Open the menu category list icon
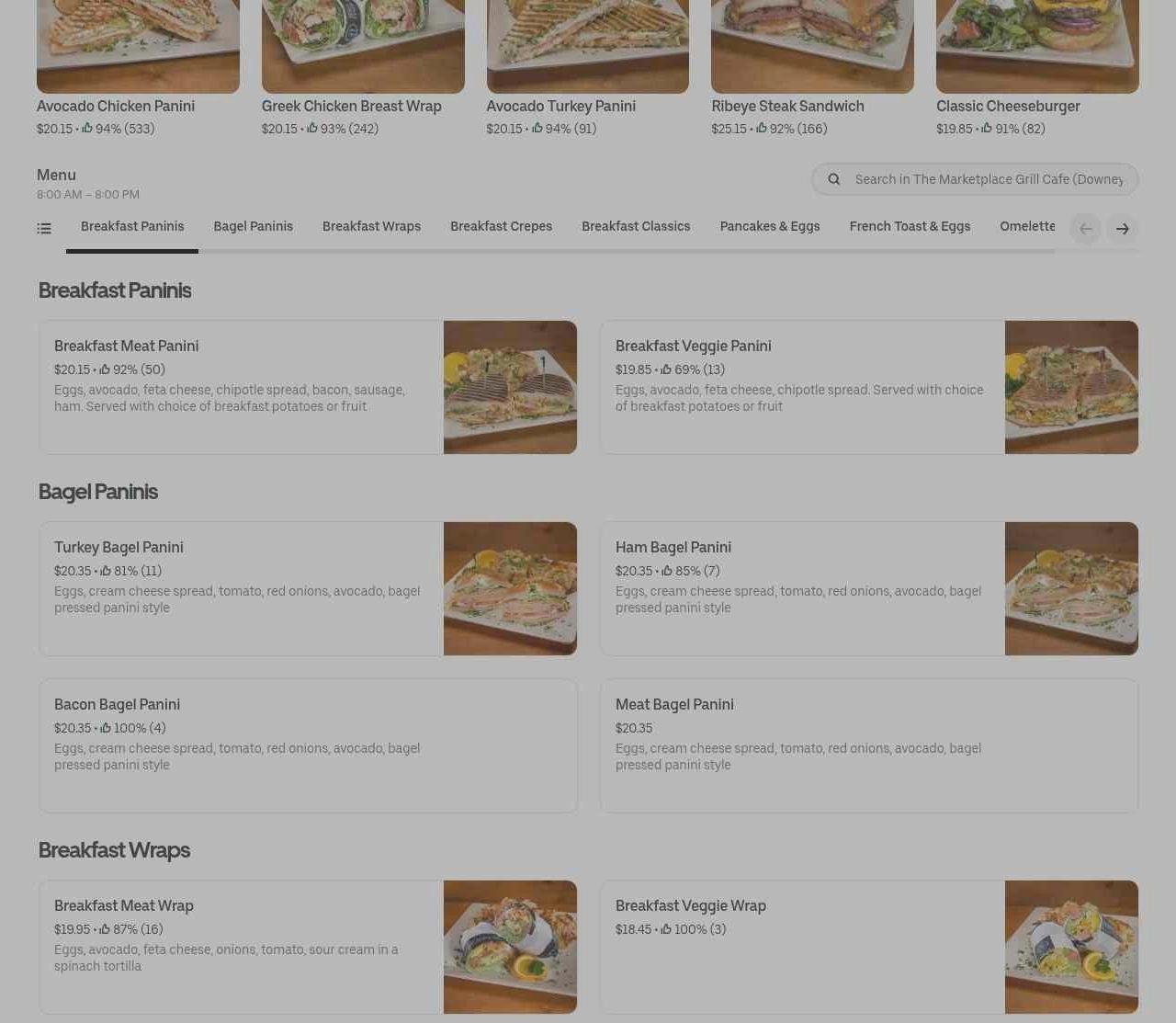The image size is (1176, 1023). click(x=44, y=228)
